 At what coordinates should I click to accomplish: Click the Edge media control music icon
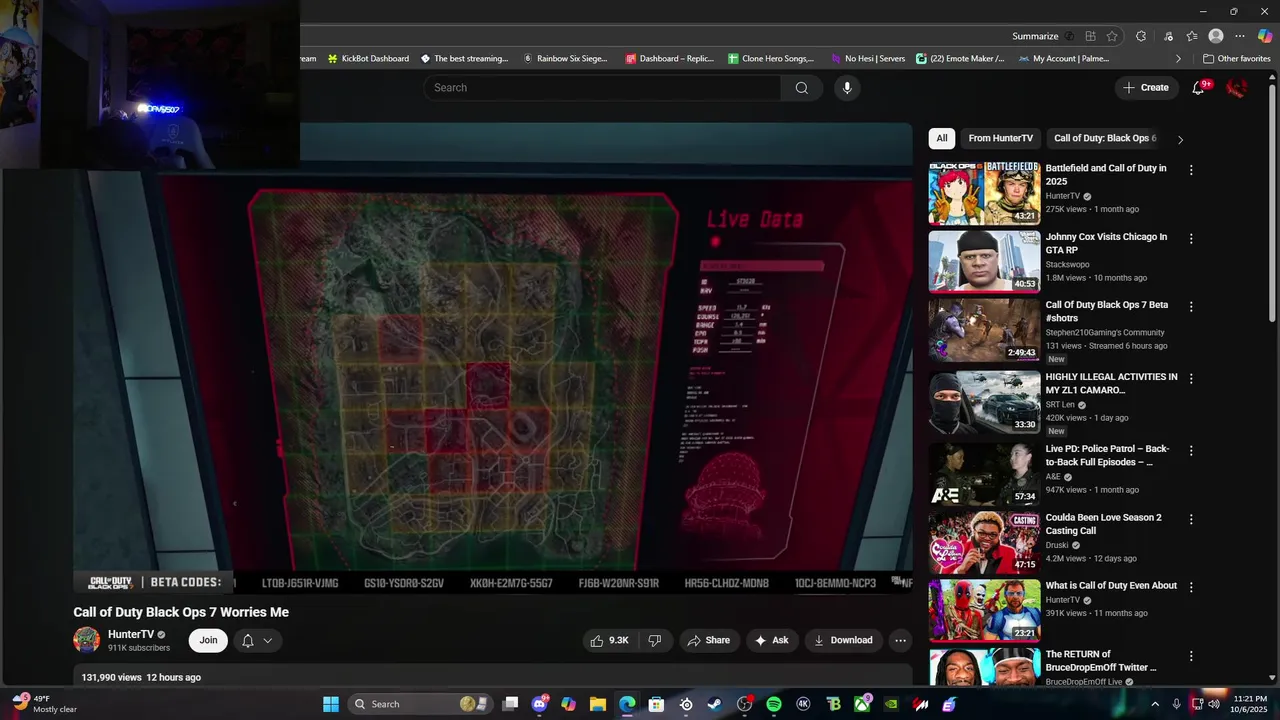[x=1168, y=36]
